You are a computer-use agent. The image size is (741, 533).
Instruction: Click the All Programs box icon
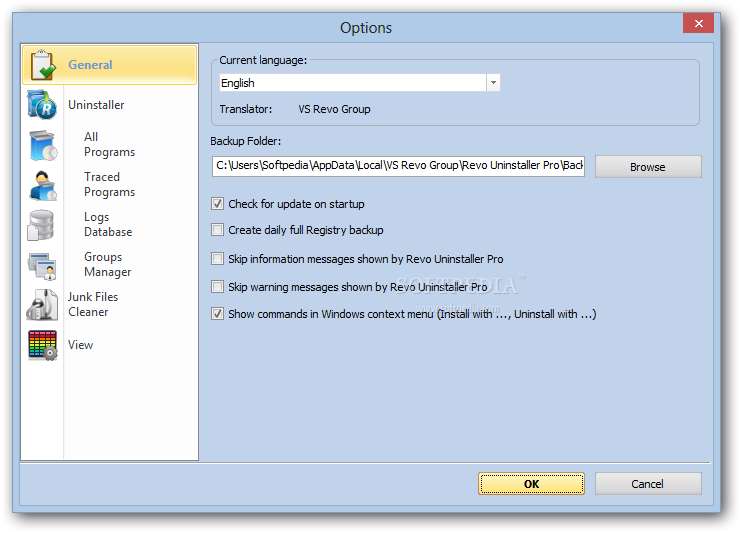(x=43, y=146)
